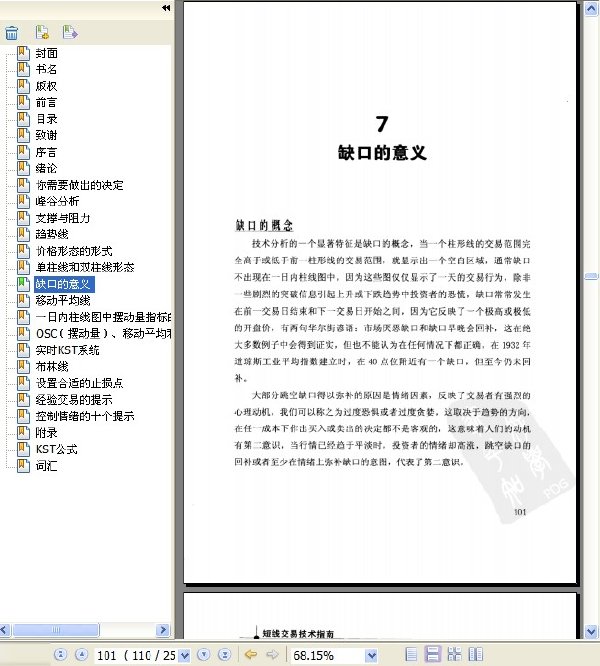Switch to continuous page layout
This screenshot has width=600, height=666.
433,654
